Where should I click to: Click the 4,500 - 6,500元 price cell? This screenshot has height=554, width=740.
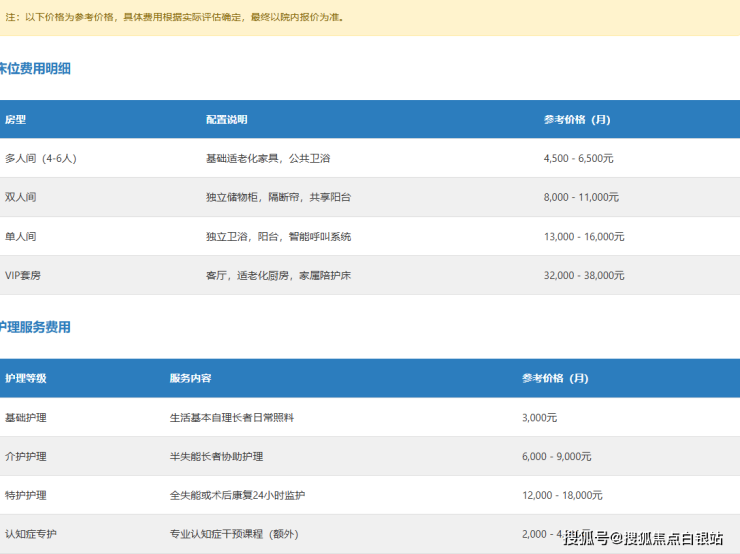pyautogui.click(x=578, y=158)
